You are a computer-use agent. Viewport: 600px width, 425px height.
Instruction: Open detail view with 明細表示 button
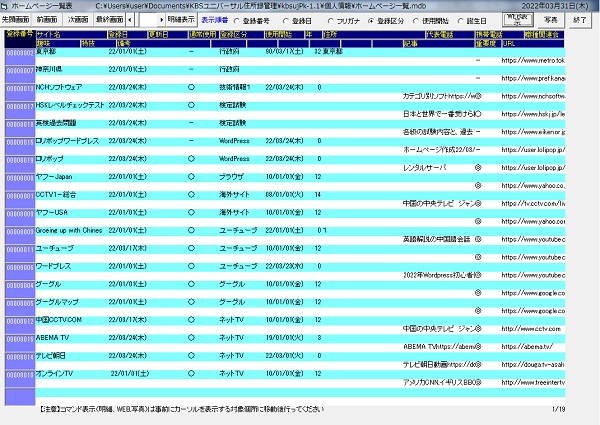(181, 19)
